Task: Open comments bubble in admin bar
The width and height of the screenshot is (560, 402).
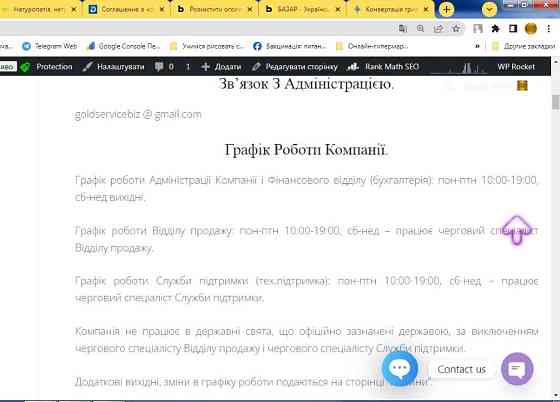Action: click(164, 67)
